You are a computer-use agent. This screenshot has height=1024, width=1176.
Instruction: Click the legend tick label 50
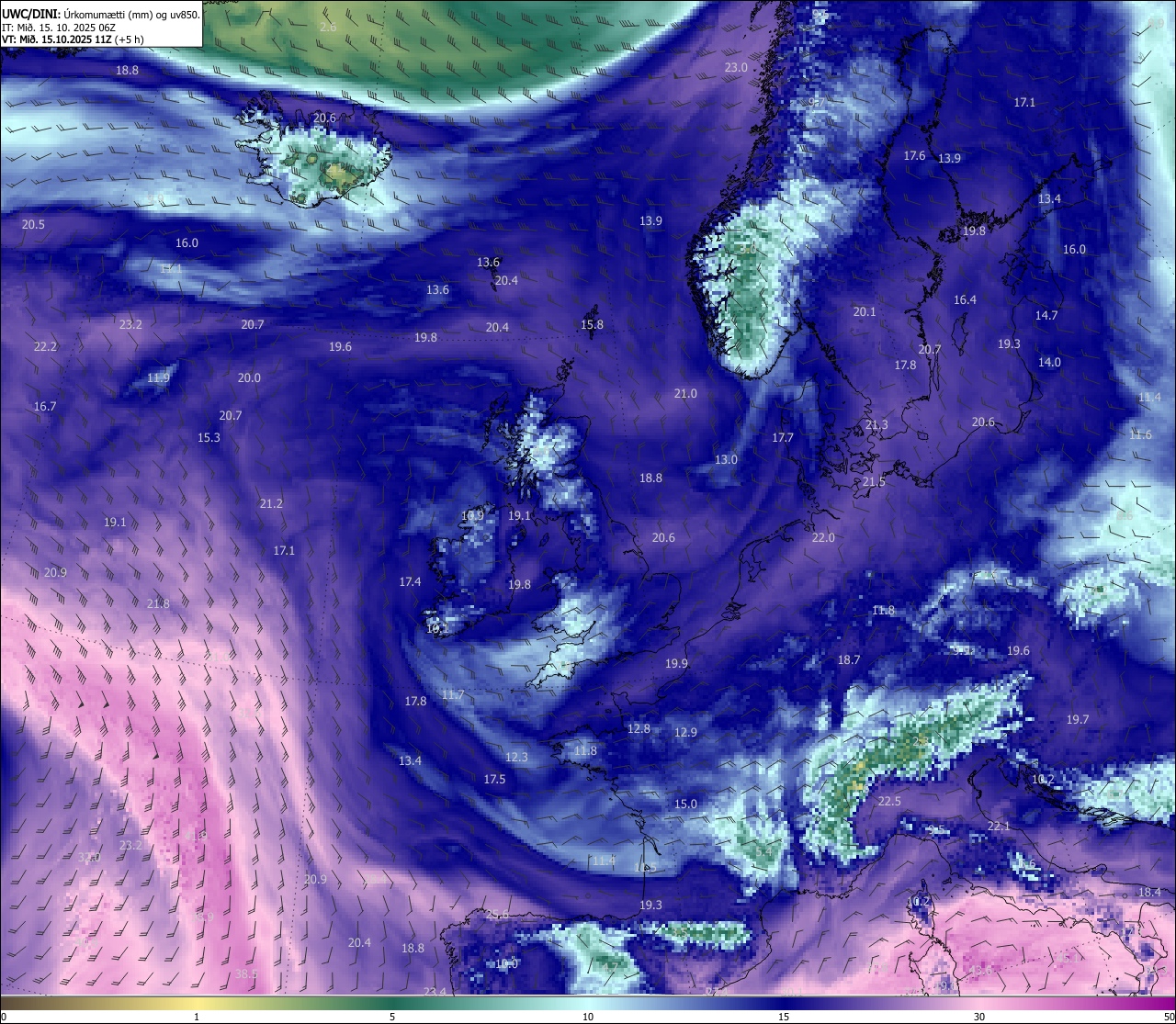1169,1017
